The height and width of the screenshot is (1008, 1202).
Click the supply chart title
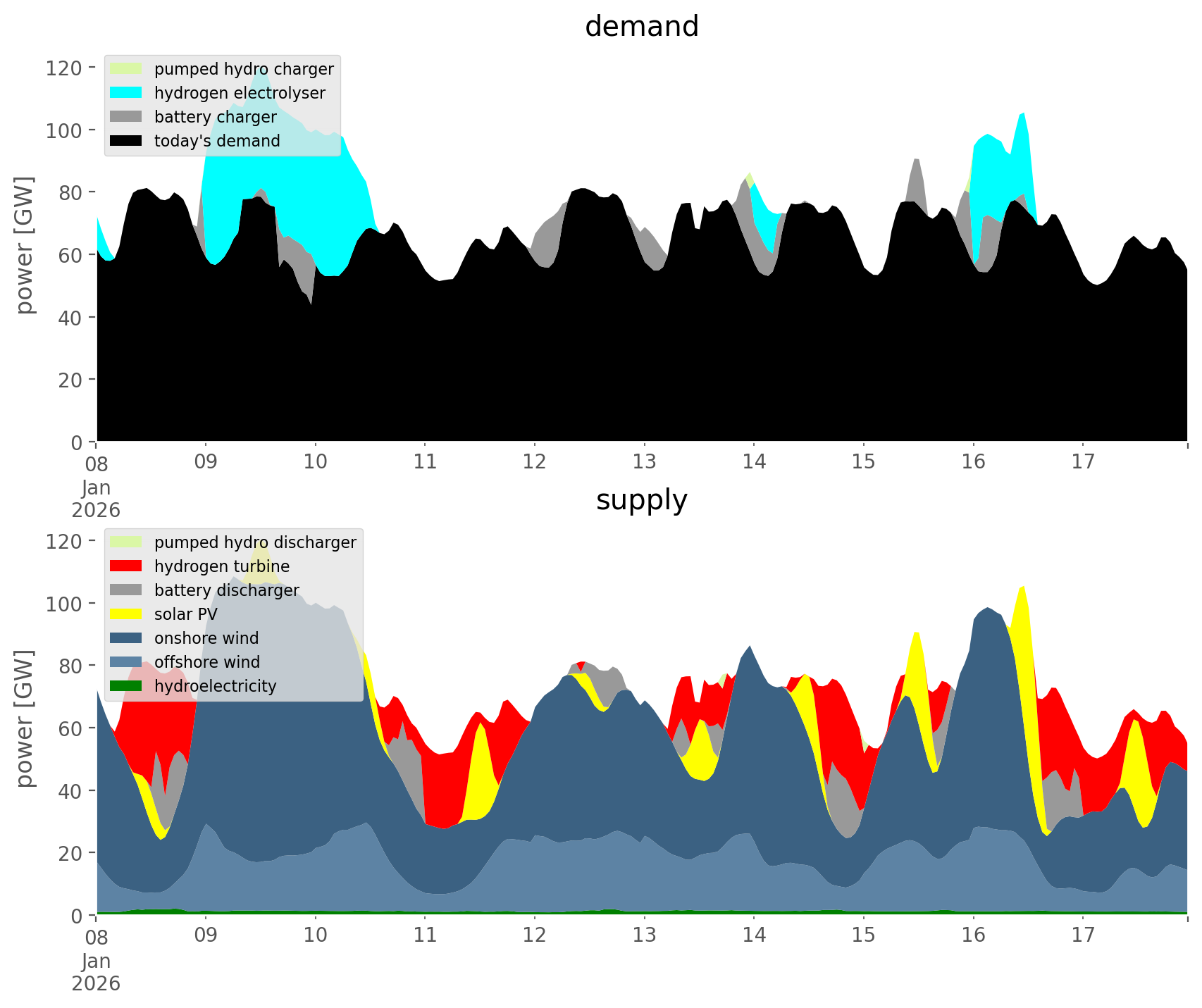(641, 500)
